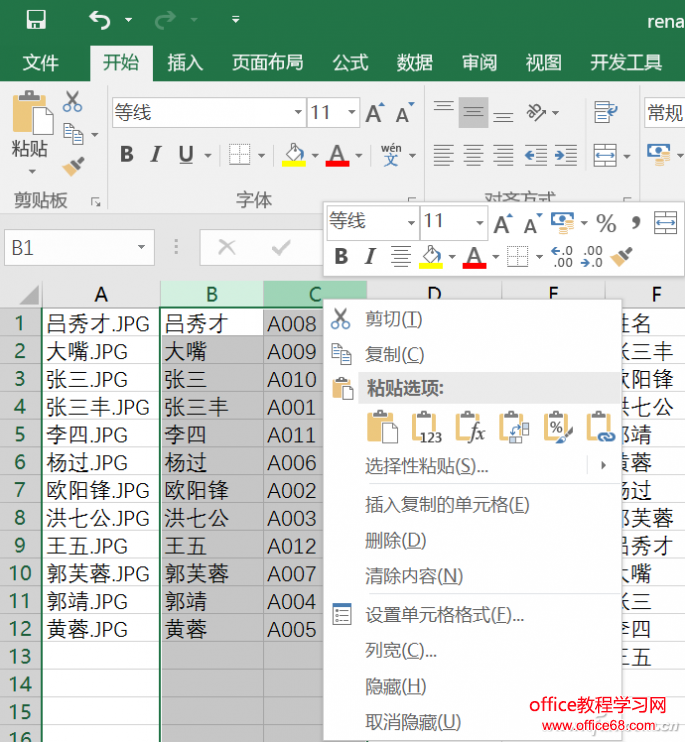Click the Select All corner triangle
Image resolution: width=685 pixels, height=742 pixels.
tap(28, 296)
